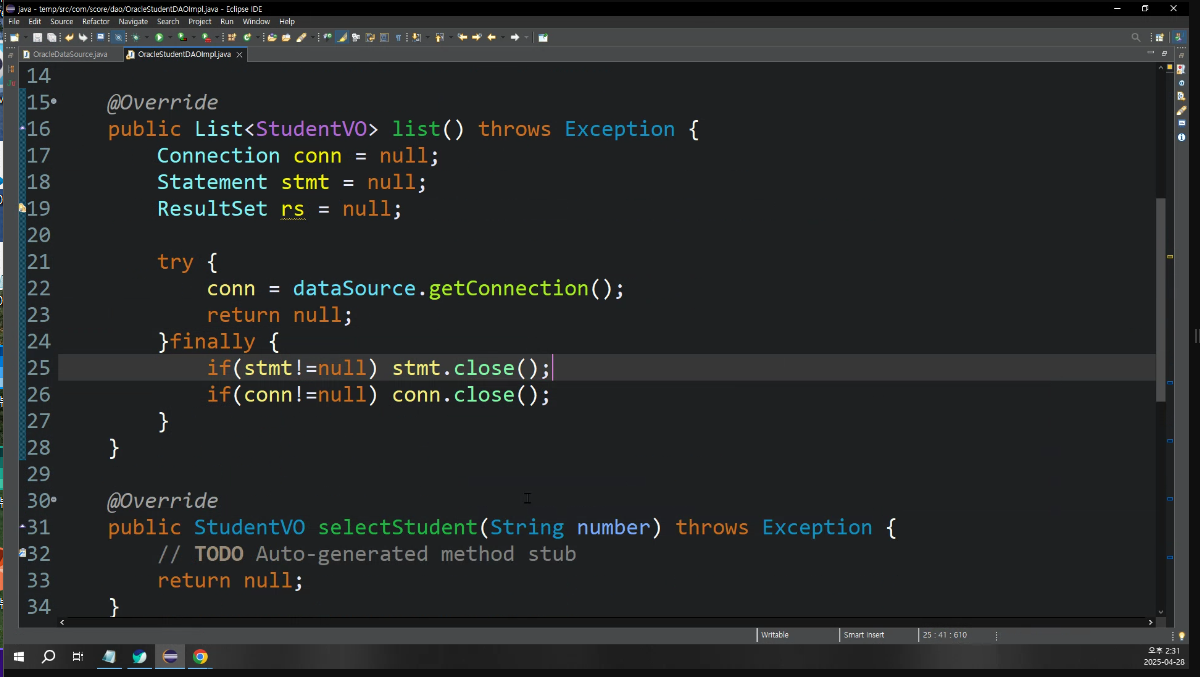Open the Navigate menu
The width and height of the screenshot is (1200, 677).
(133, 21)
